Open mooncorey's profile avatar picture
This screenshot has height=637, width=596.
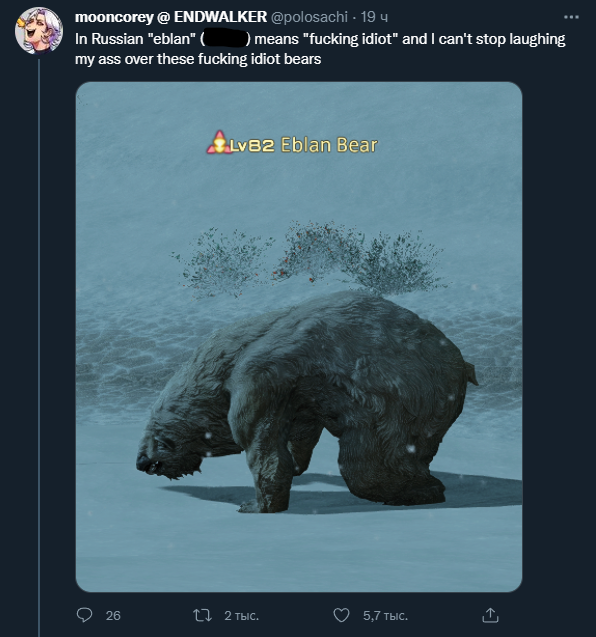39,31
